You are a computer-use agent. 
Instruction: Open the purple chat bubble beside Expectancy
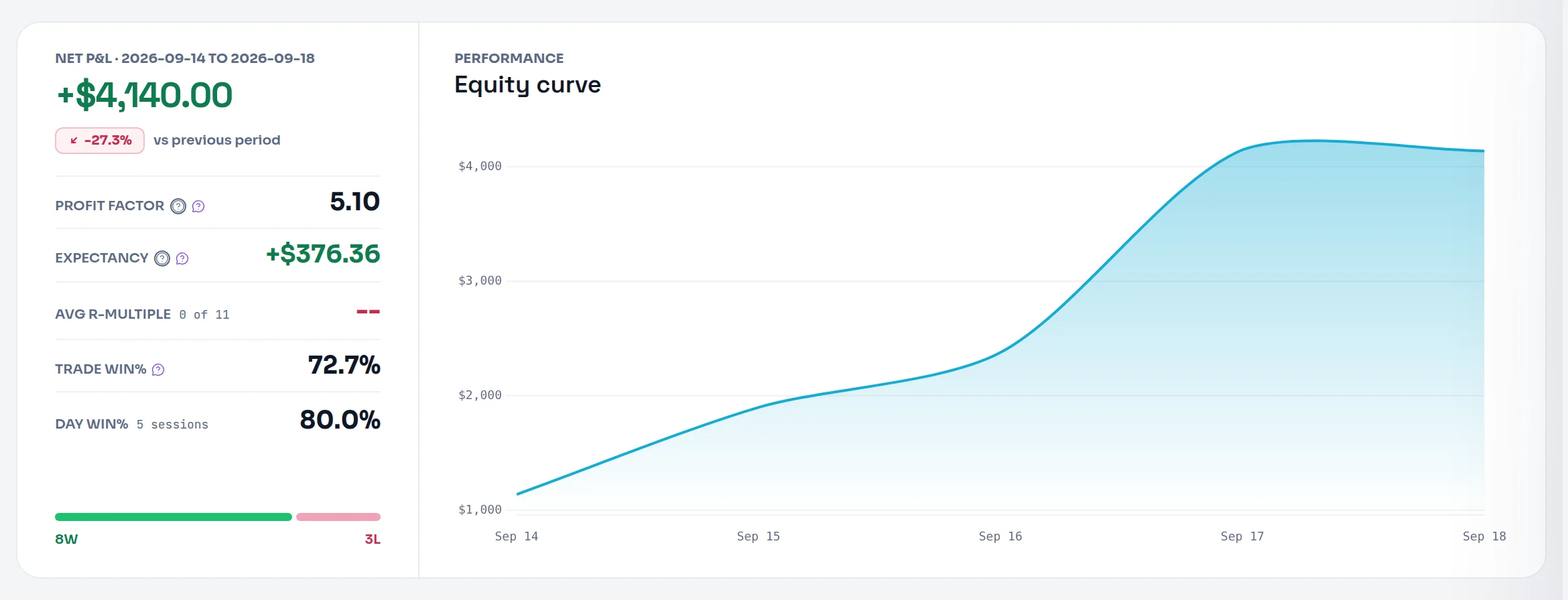click(182, 258)
